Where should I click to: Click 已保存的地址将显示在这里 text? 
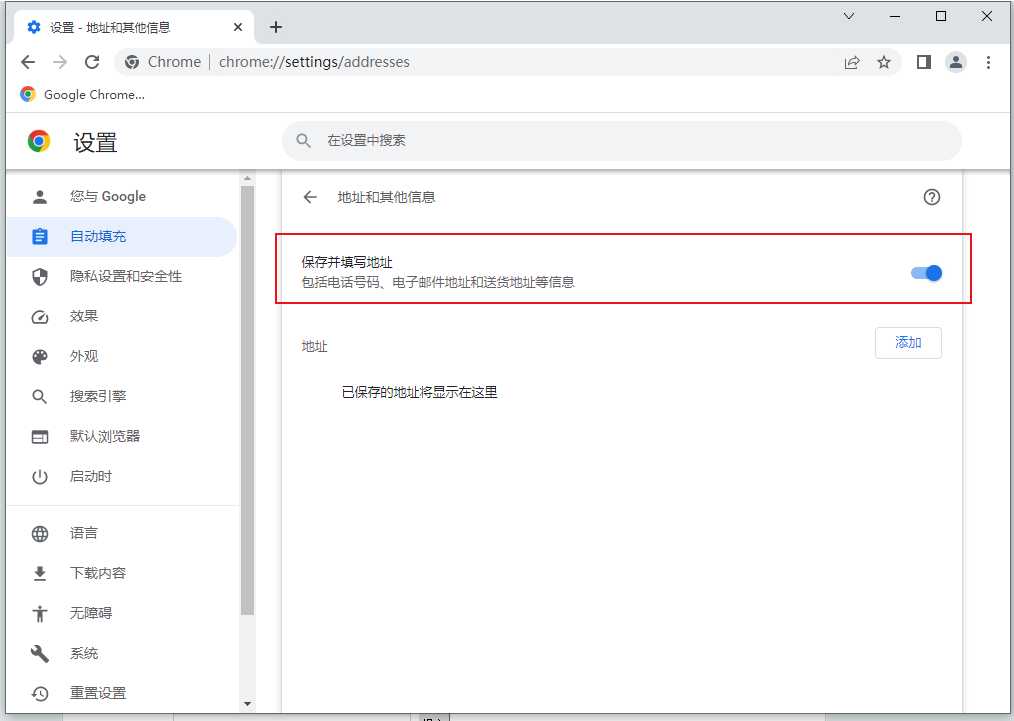[x=419, y=393]
